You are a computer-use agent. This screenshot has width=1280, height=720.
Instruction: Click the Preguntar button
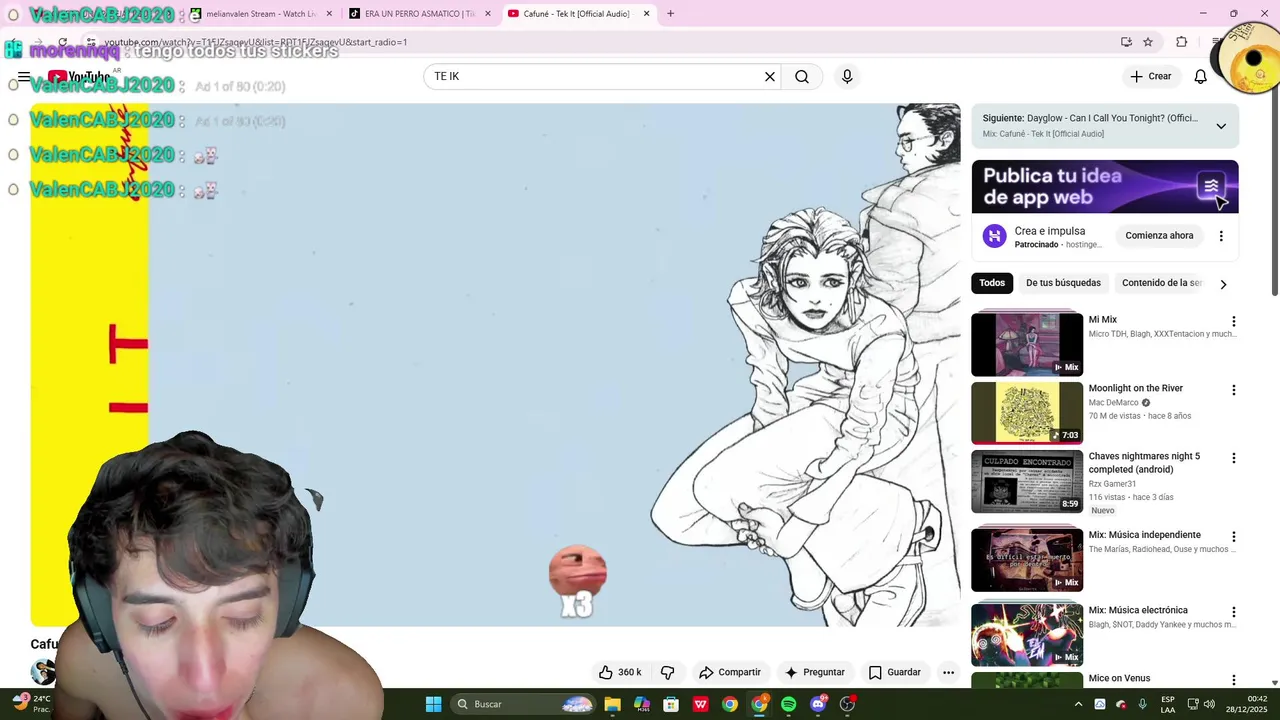coord(815,672)
